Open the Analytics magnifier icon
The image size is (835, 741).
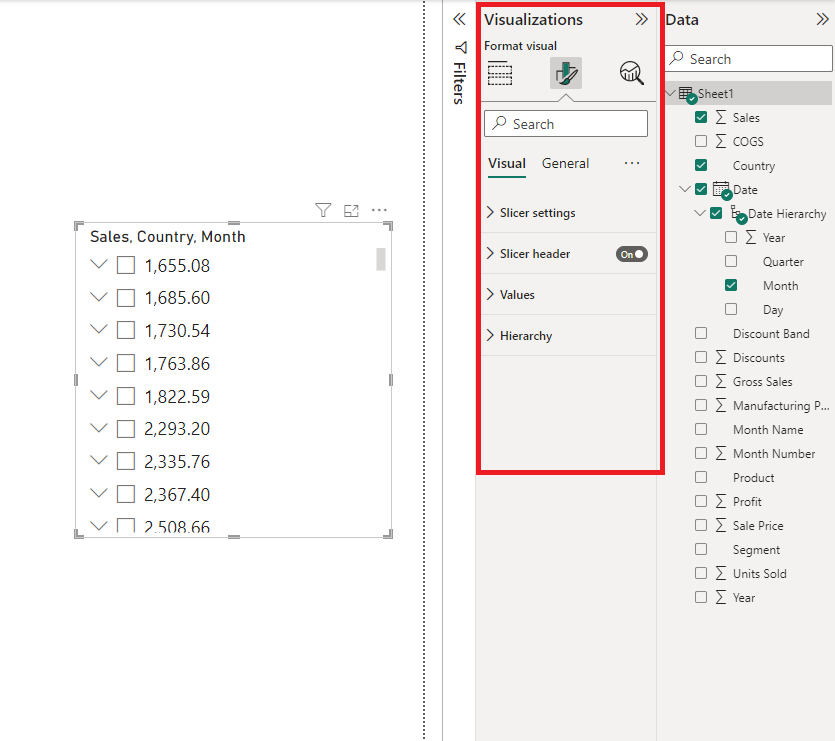point(631,73)
